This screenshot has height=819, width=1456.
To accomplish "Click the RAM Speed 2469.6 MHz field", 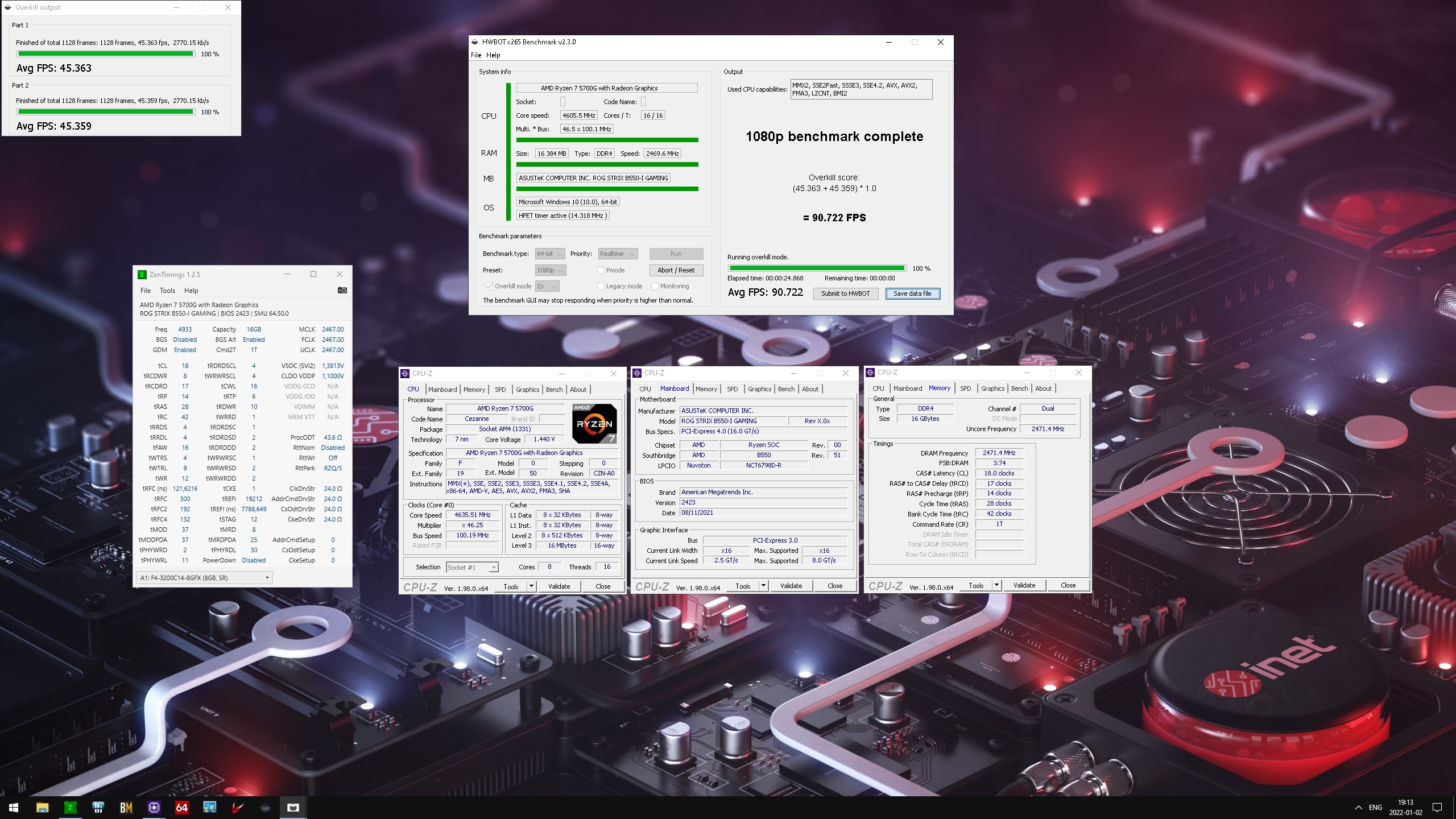I will point(663,154).
